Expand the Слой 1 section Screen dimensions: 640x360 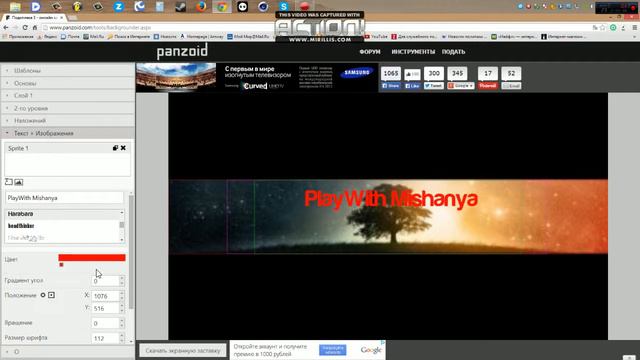click(67, 96)
